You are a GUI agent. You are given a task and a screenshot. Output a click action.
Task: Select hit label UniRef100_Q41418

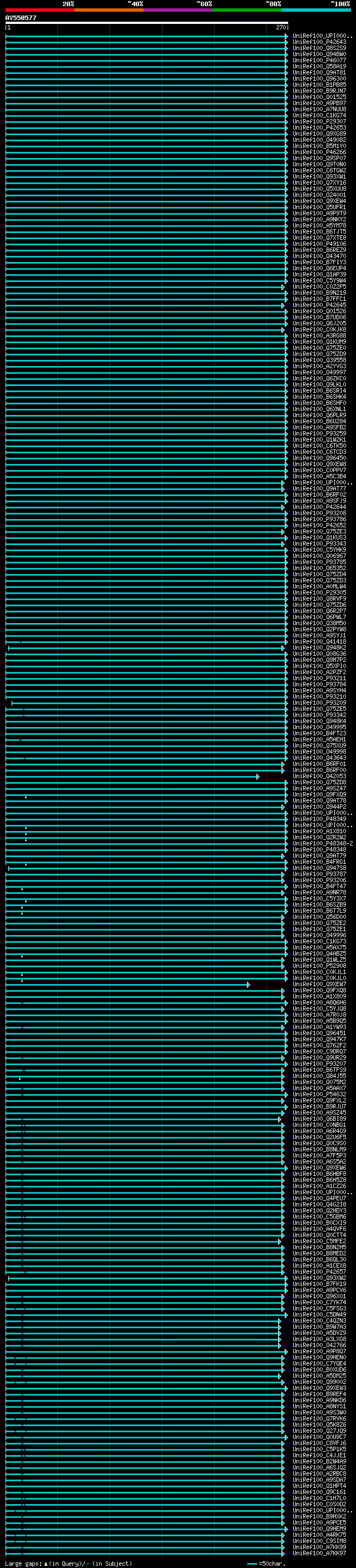pyautogui.click(x=319, y=641)
